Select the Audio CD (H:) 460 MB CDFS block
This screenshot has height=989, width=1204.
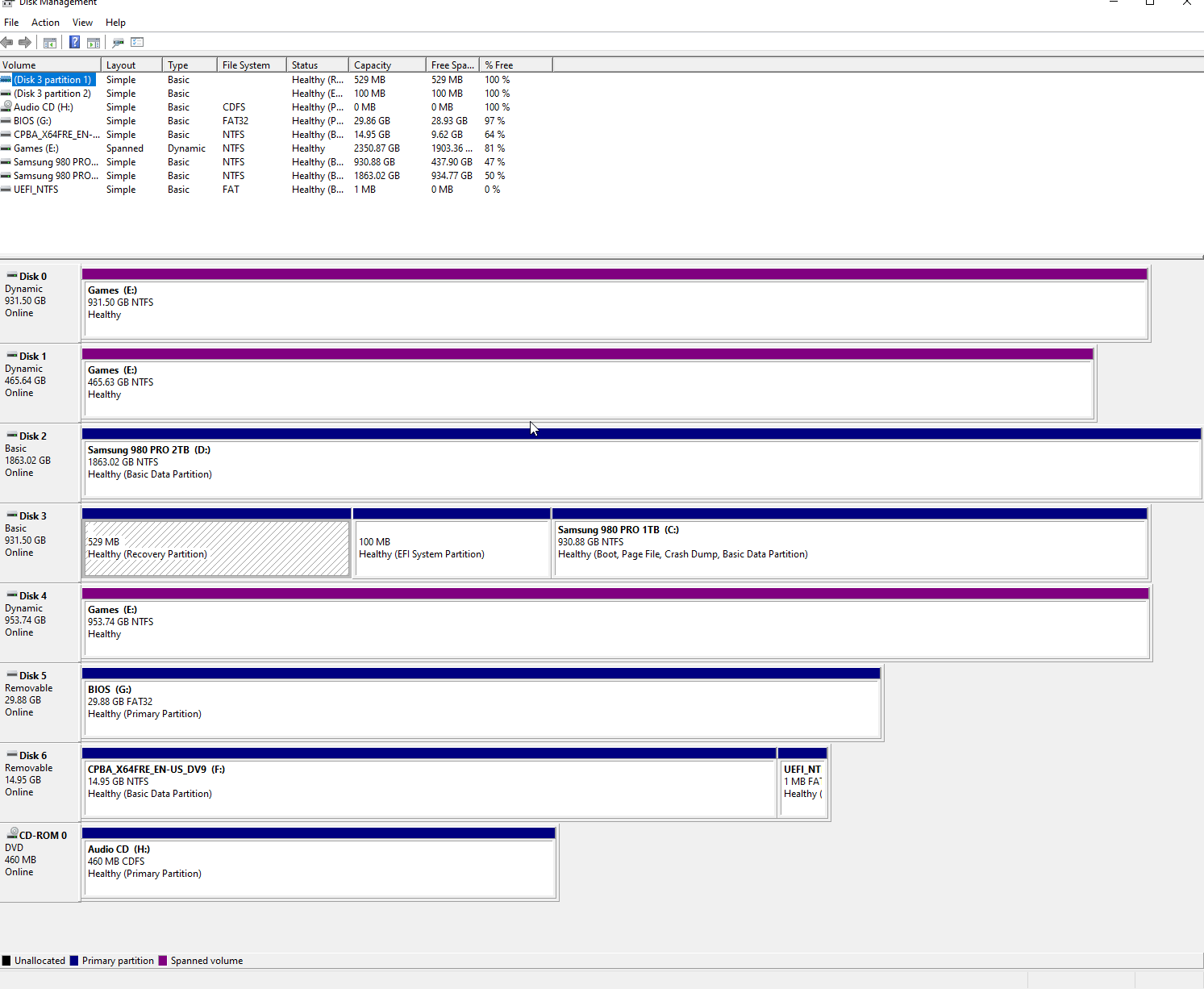coord(319,862)
